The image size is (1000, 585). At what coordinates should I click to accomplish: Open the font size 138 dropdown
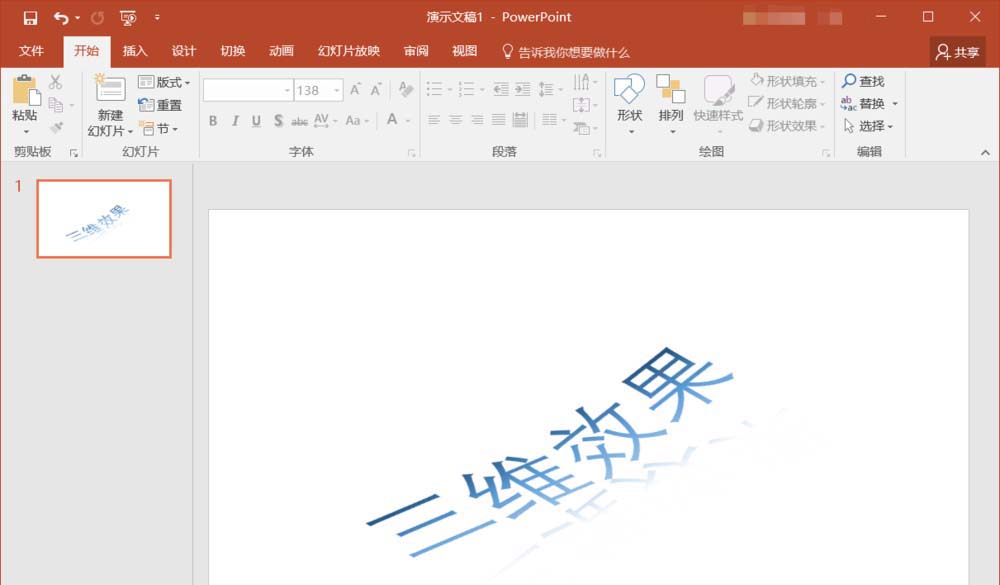coord(337,91)
